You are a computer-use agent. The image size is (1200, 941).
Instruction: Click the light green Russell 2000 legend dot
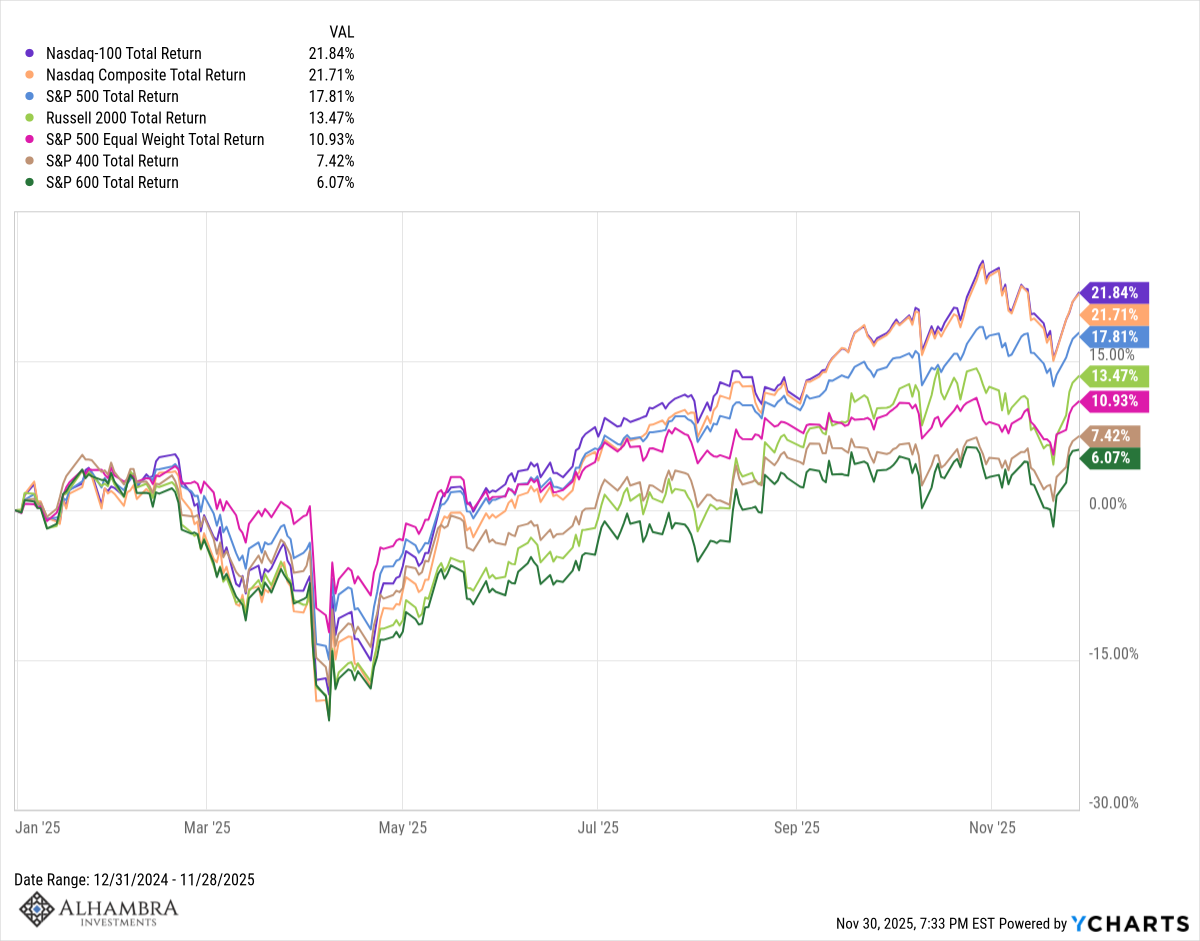point(30,118)
